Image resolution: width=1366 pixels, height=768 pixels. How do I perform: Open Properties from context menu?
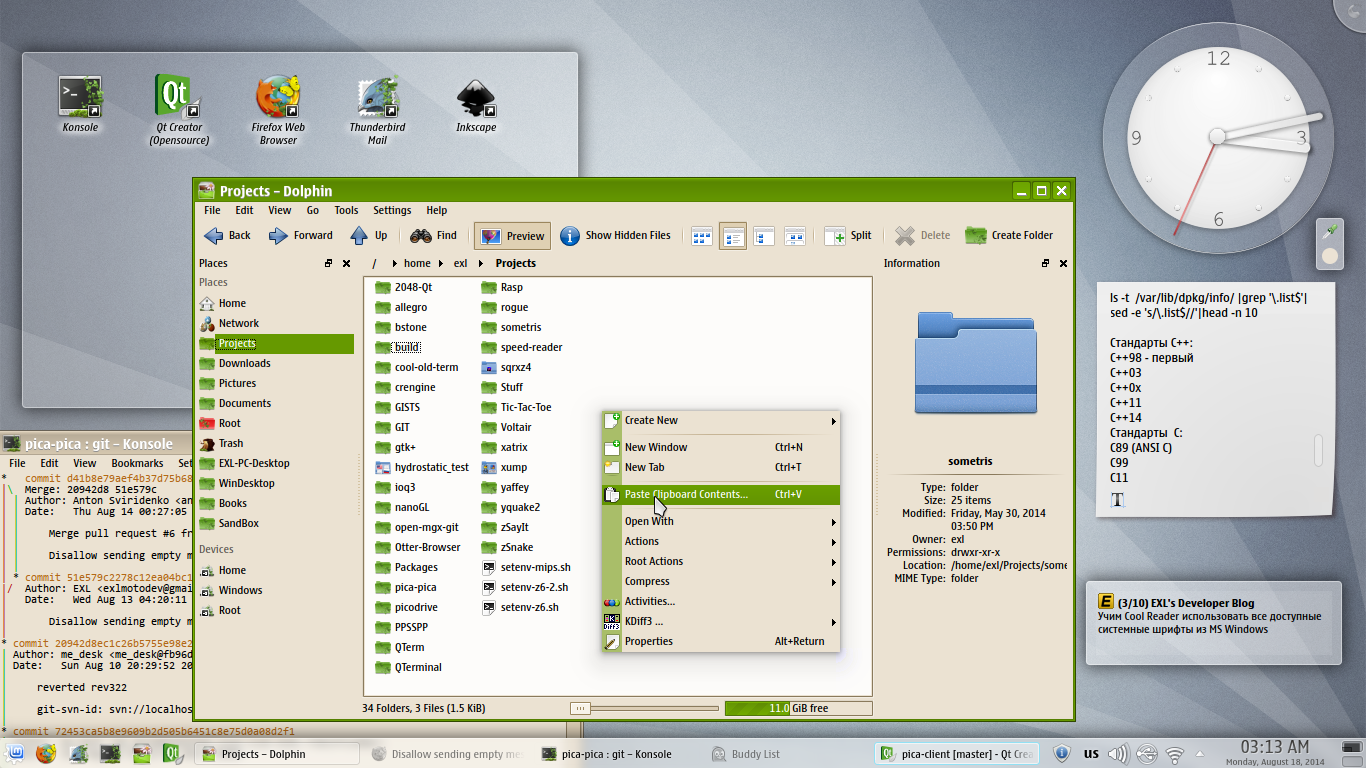[x=720, y=642]
